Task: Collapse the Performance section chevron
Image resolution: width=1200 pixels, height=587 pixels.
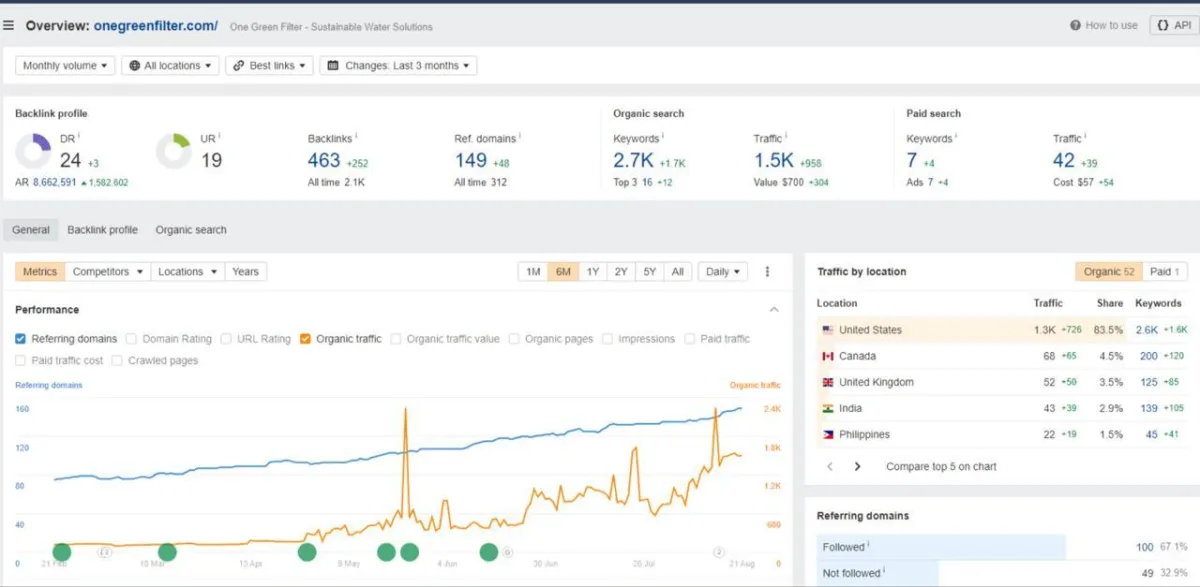Action: [x=774, y=310]
